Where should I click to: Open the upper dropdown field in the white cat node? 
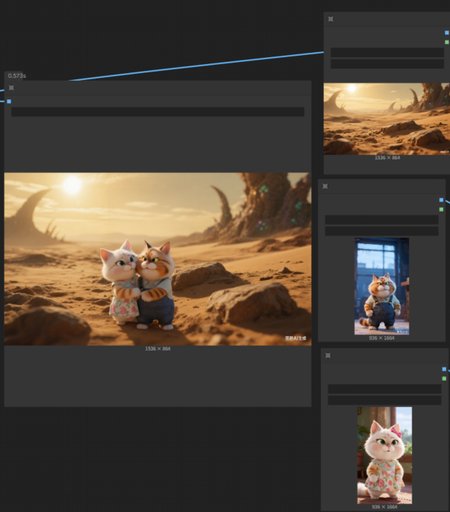[384, 389]
